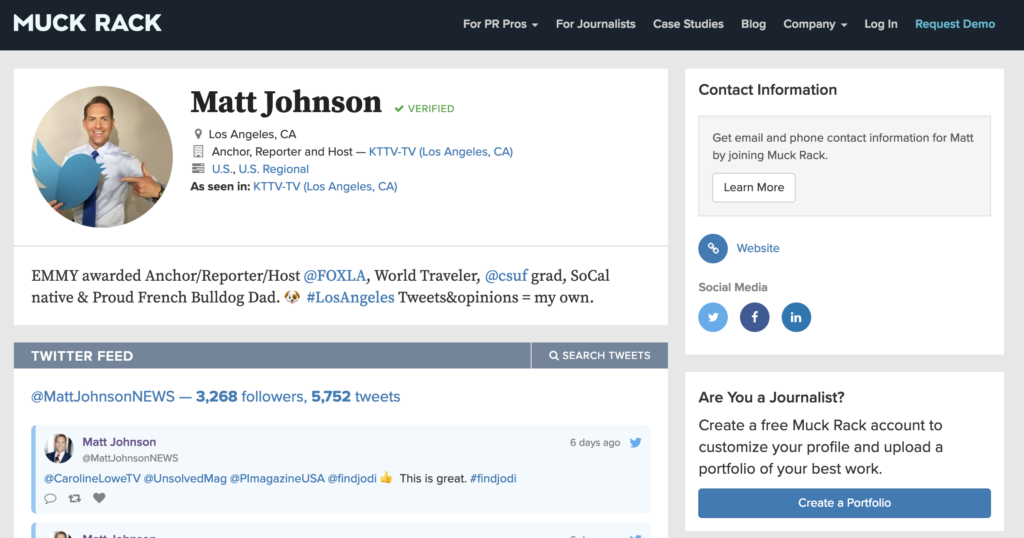Click Log In in navigation
This screenshot has width=1024, height=538.
pos(880,24)
